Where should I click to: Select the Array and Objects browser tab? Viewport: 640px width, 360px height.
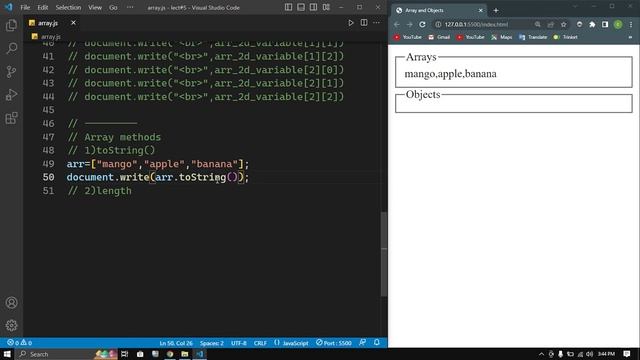pos(439,10)
